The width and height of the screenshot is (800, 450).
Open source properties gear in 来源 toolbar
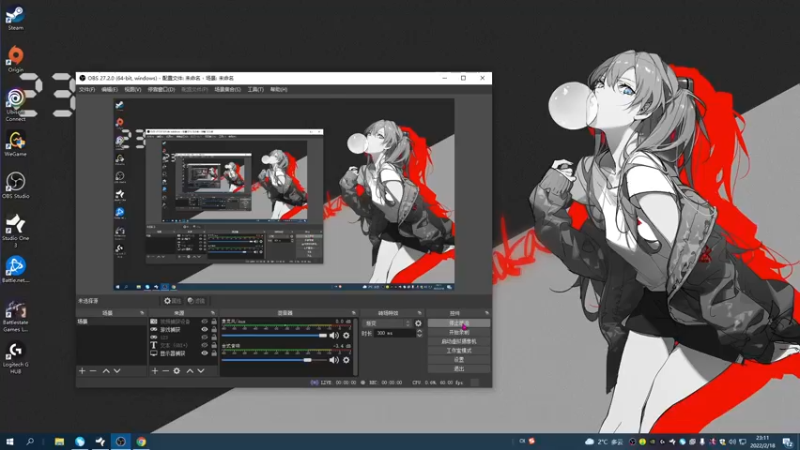[177, 371]
